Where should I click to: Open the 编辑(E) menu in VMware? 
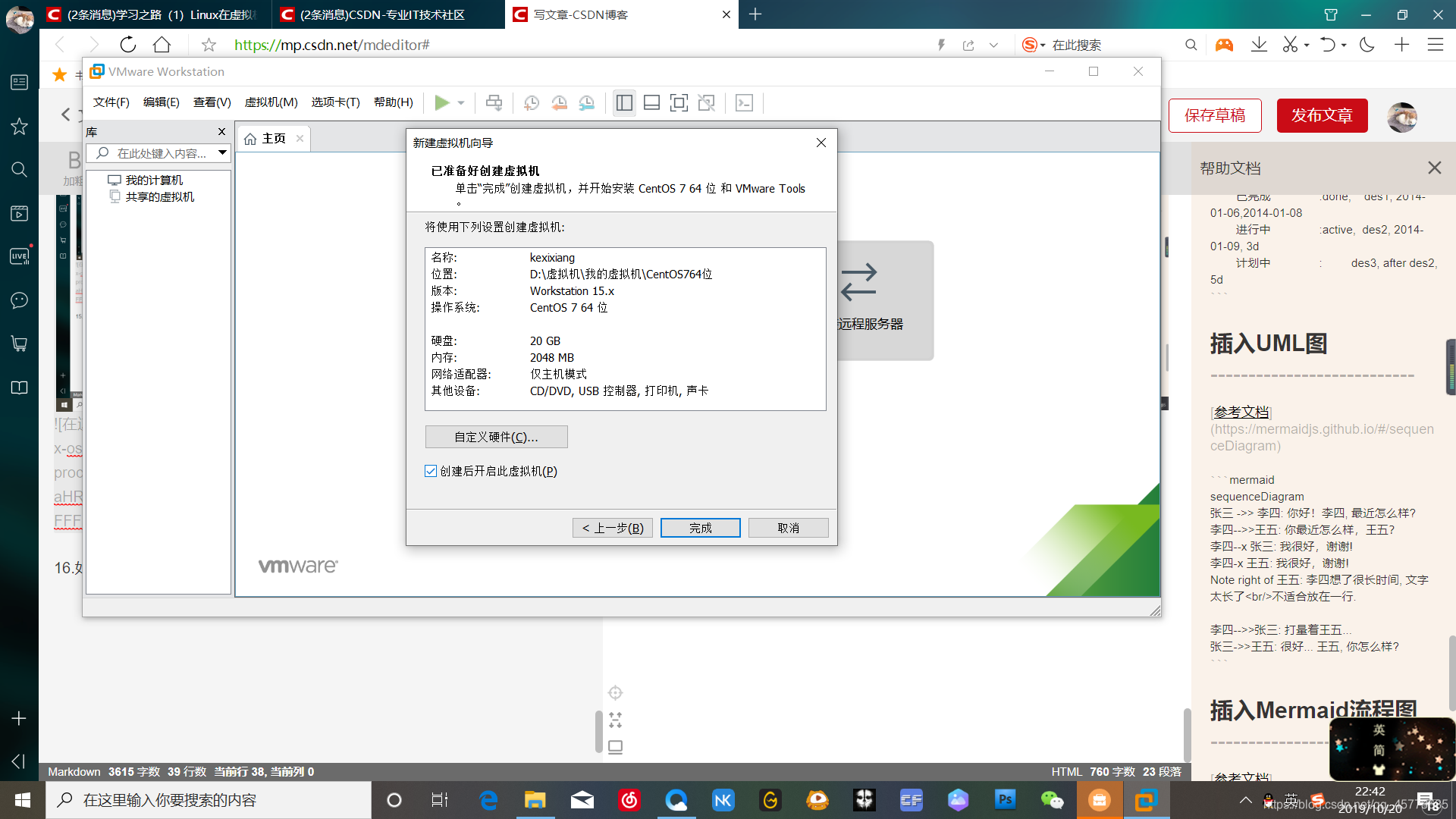coord(161,102)
